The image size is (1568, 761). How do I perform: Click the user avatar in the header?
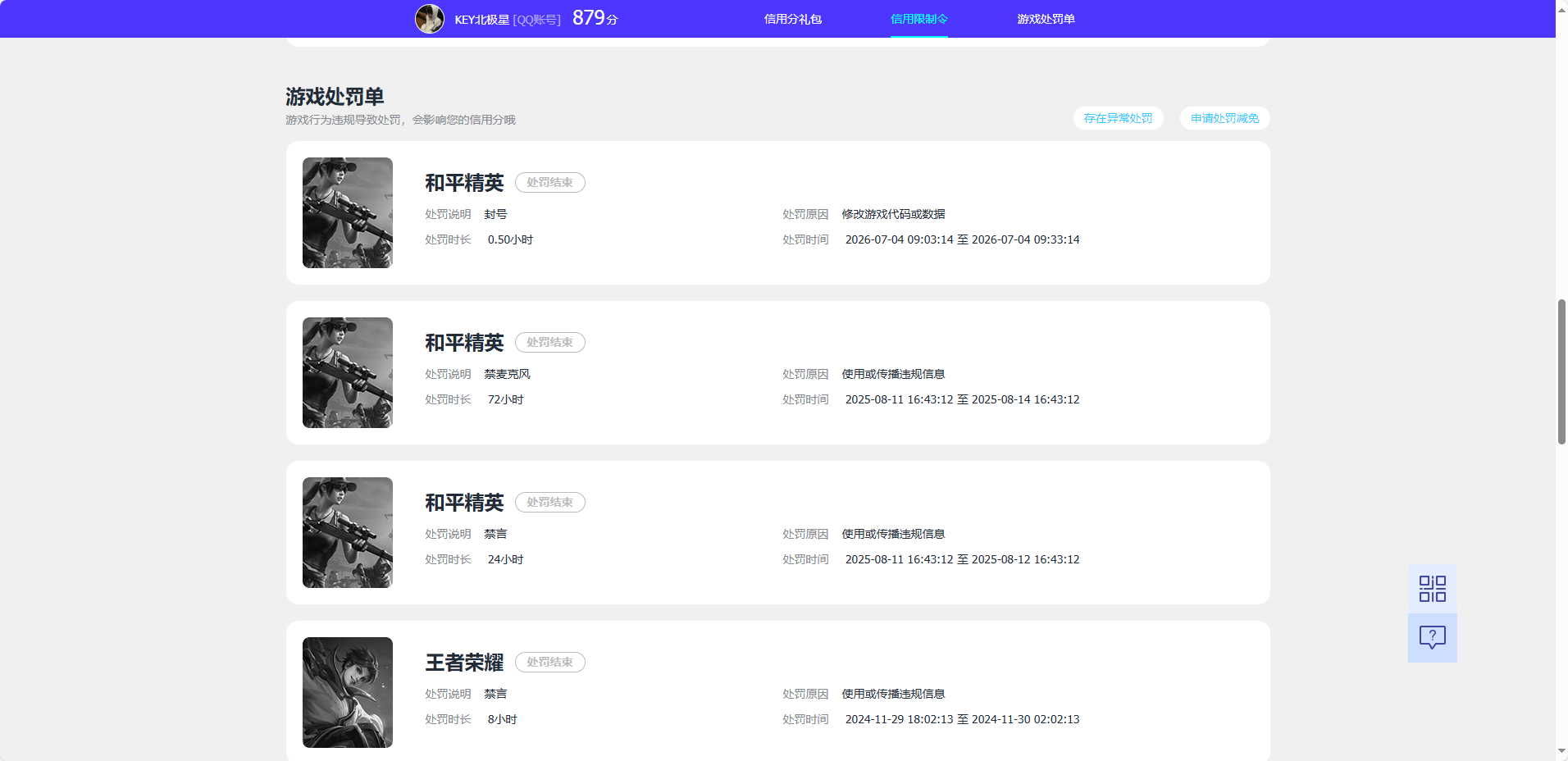pos(429,18)
